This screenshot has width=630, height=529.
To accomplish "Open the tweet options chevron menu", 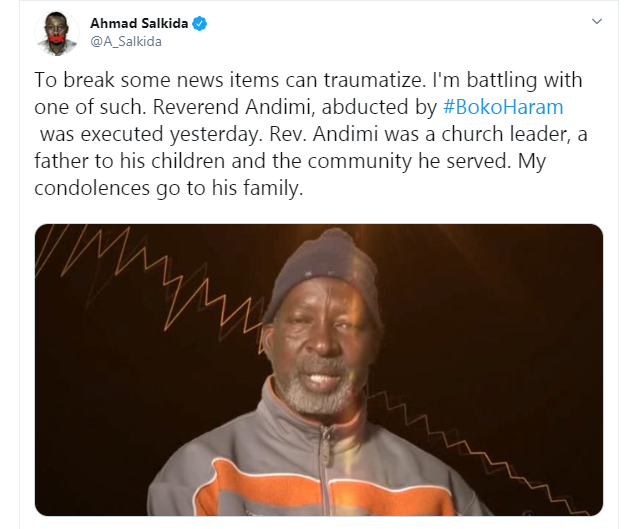I will pyautogui.click(x=597, y=21).
